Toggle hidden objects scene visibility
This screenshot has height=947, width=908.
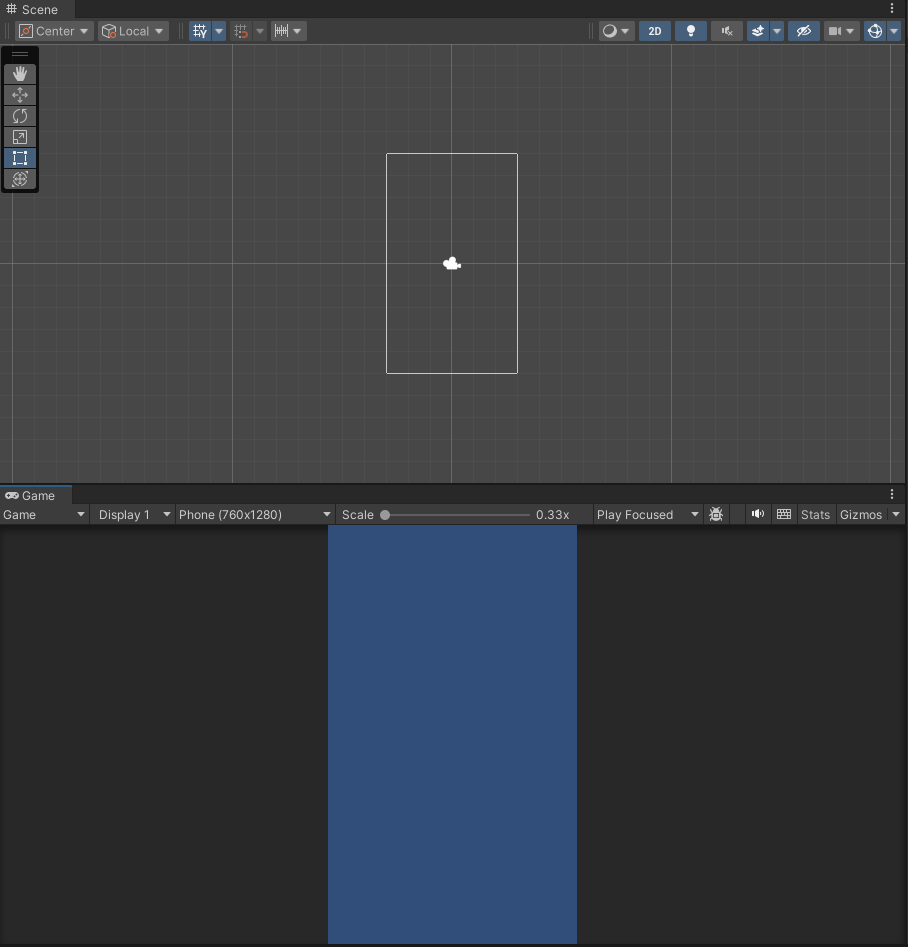click(x=803, y=31)
